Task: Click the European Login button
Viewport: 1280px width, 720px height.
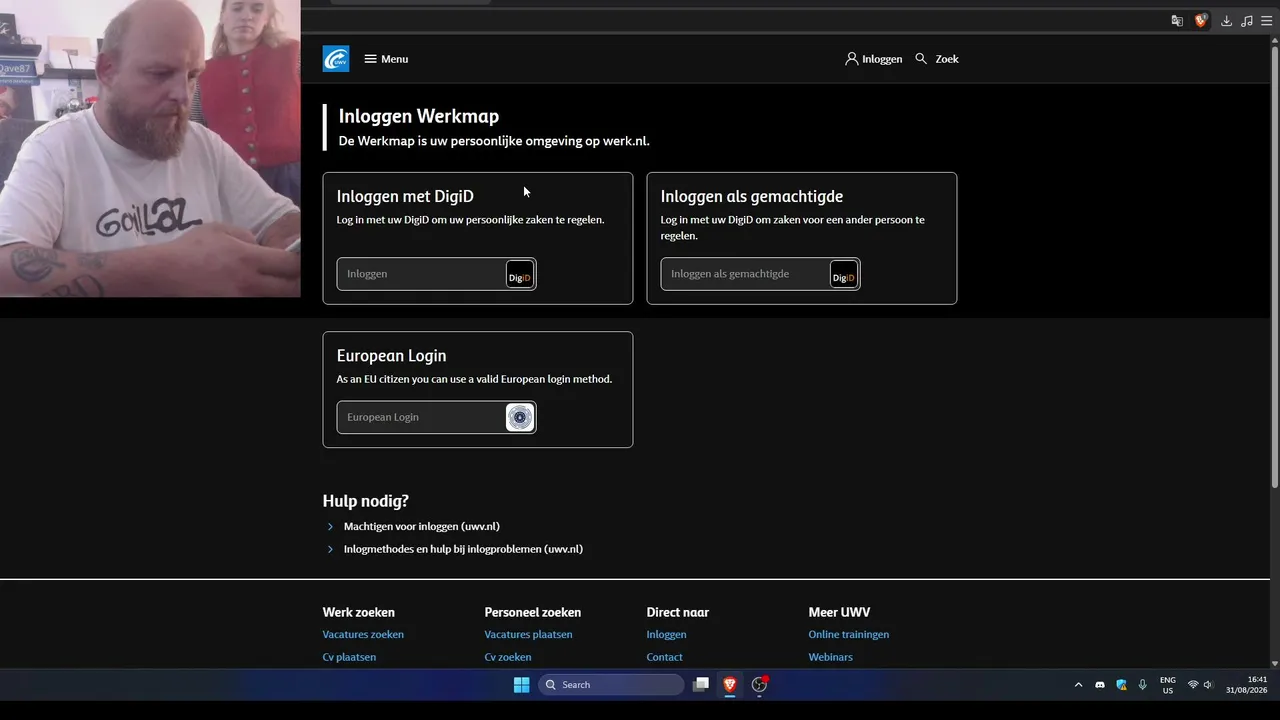Action: tap(436, 417)
